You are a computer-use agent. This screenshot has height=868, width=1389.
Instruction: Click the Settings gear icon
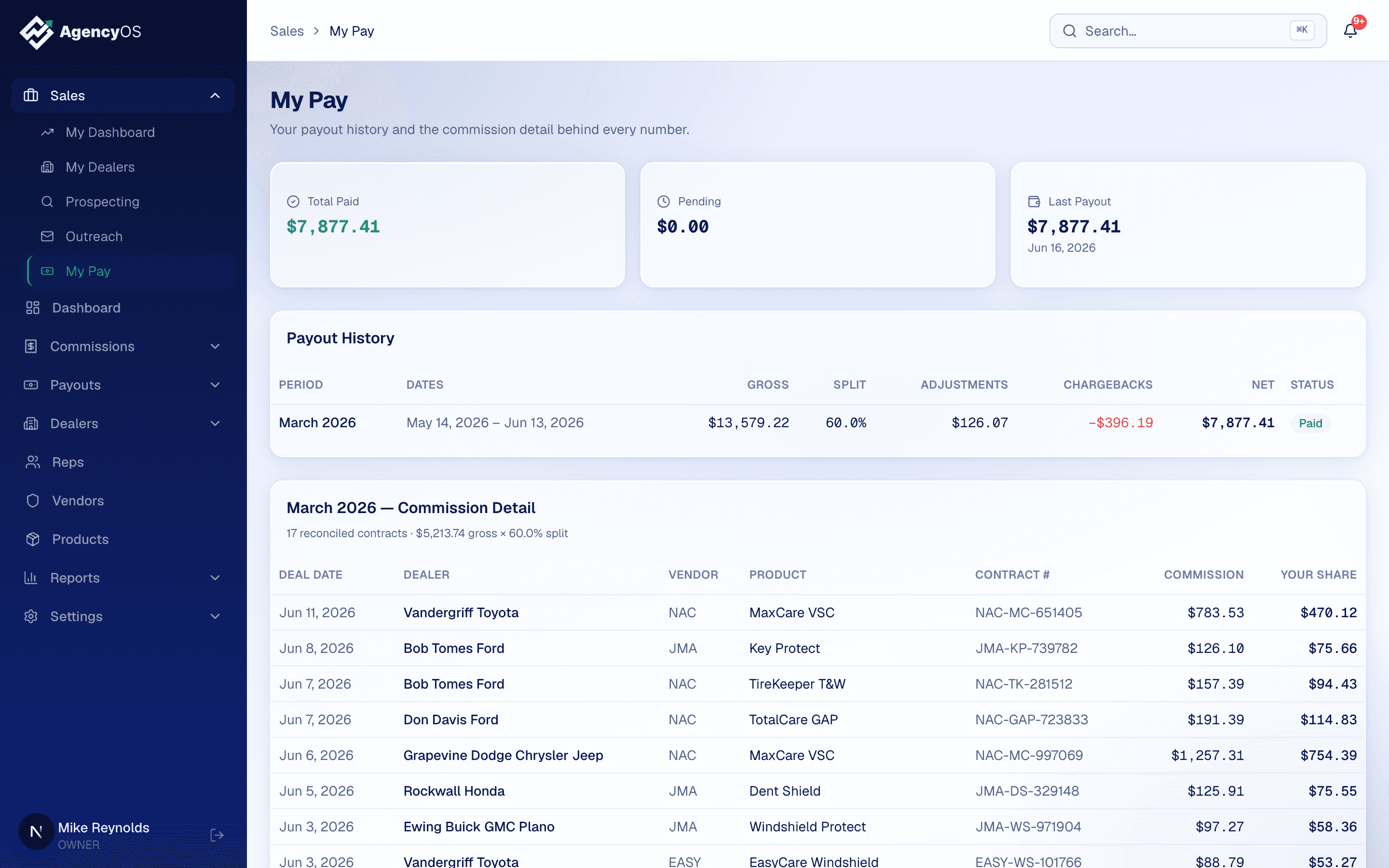coord(31,617)
